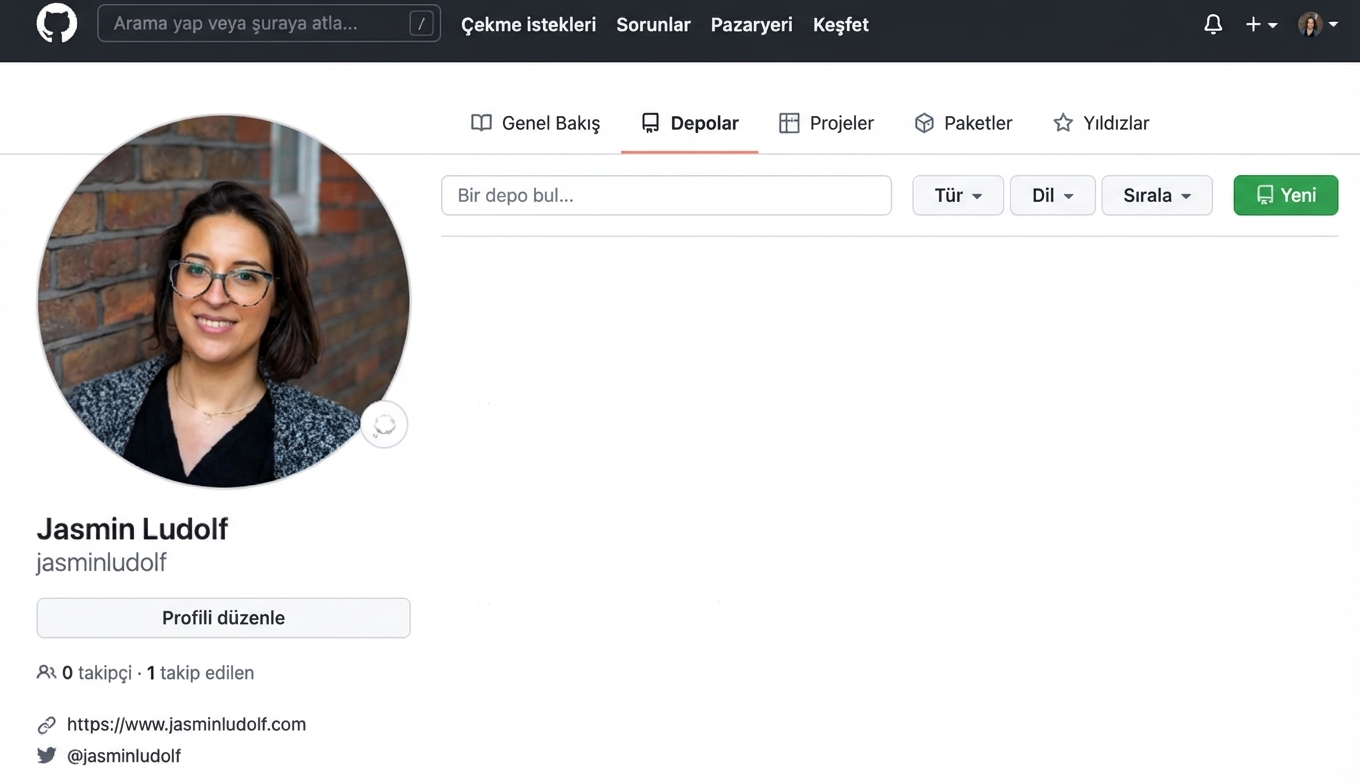Expand the Sırala sorting dropdown
This screenshot has width=1360, height=784.
pos(1156,195)
